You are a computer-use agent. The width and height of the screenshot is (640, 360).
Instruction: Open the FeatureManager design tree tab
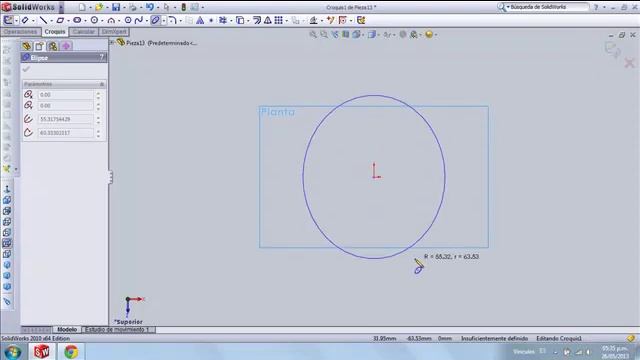coord(27,46)
